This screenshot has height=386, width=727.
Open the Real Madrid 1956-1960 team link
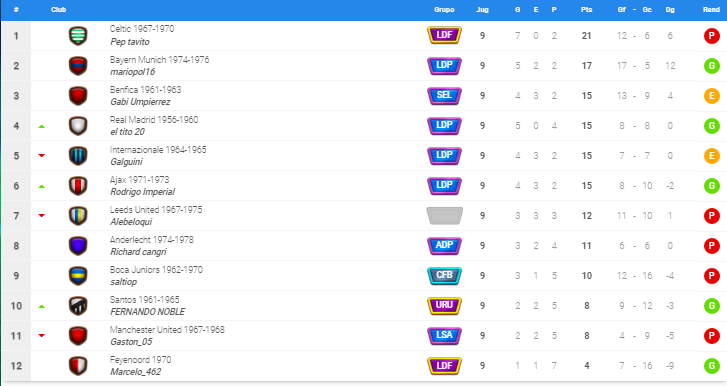coord(154,120)
